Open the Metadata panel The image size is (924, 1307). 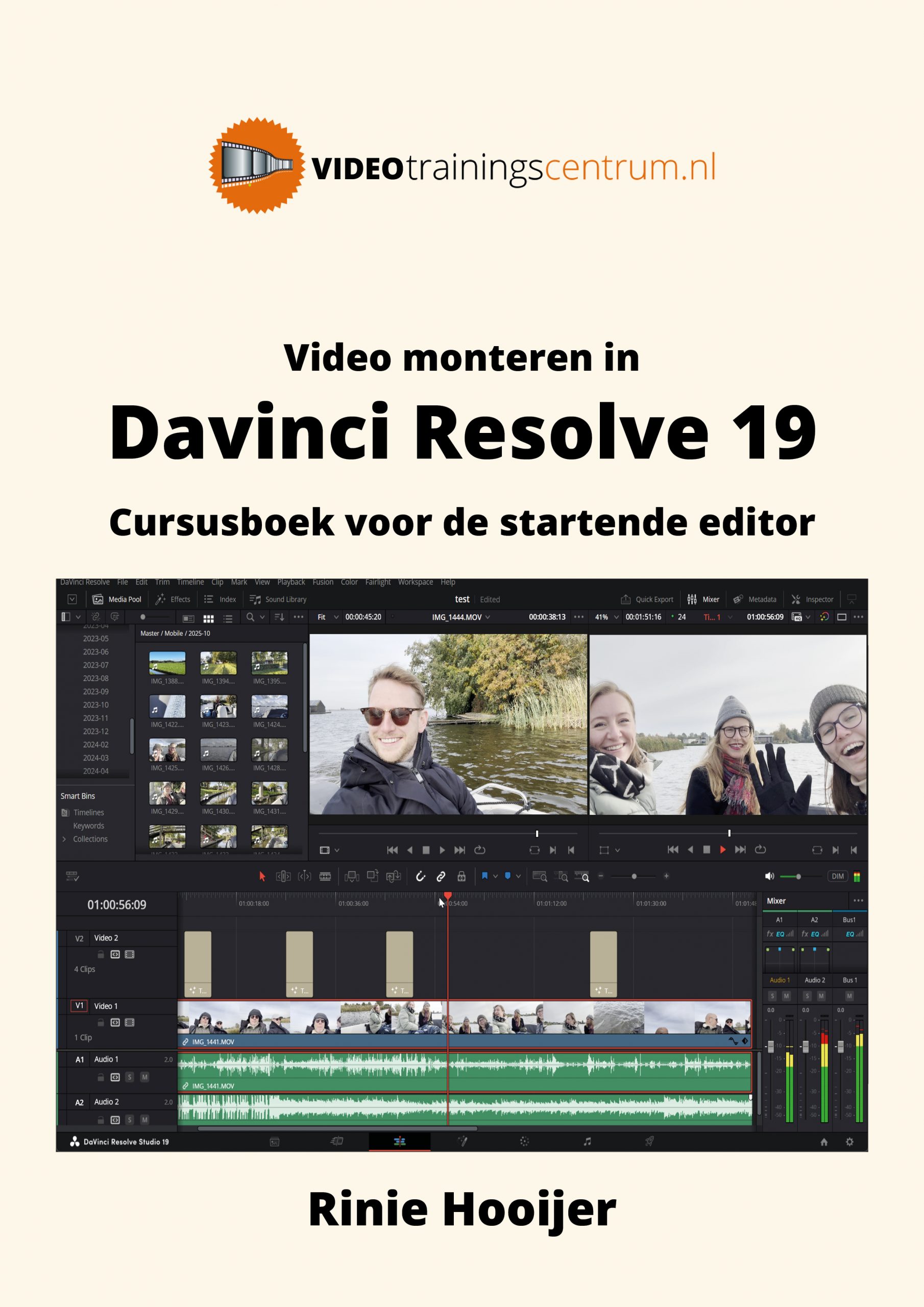point(755,599)
